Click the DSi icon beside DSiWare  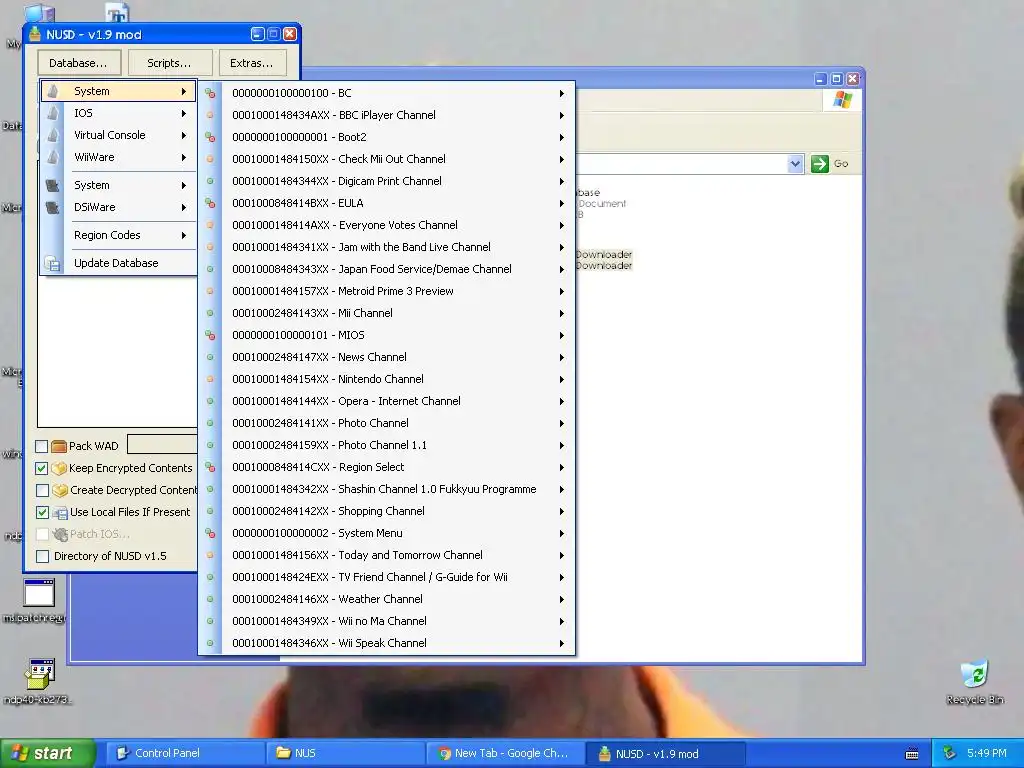(53, 208)
